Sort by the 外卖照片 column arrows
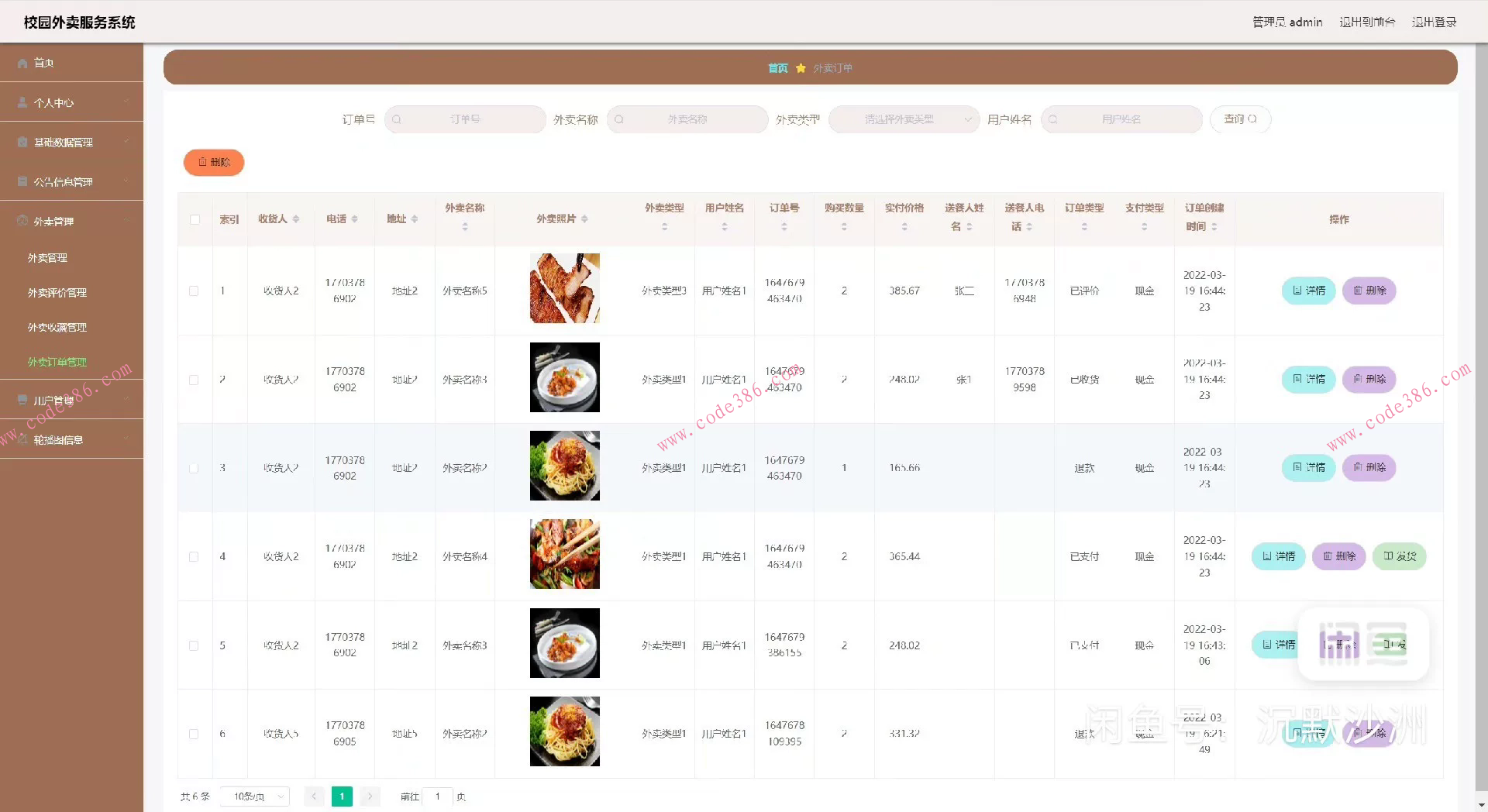This screenshot has width=1488, height=812. [x=584, y=219]
